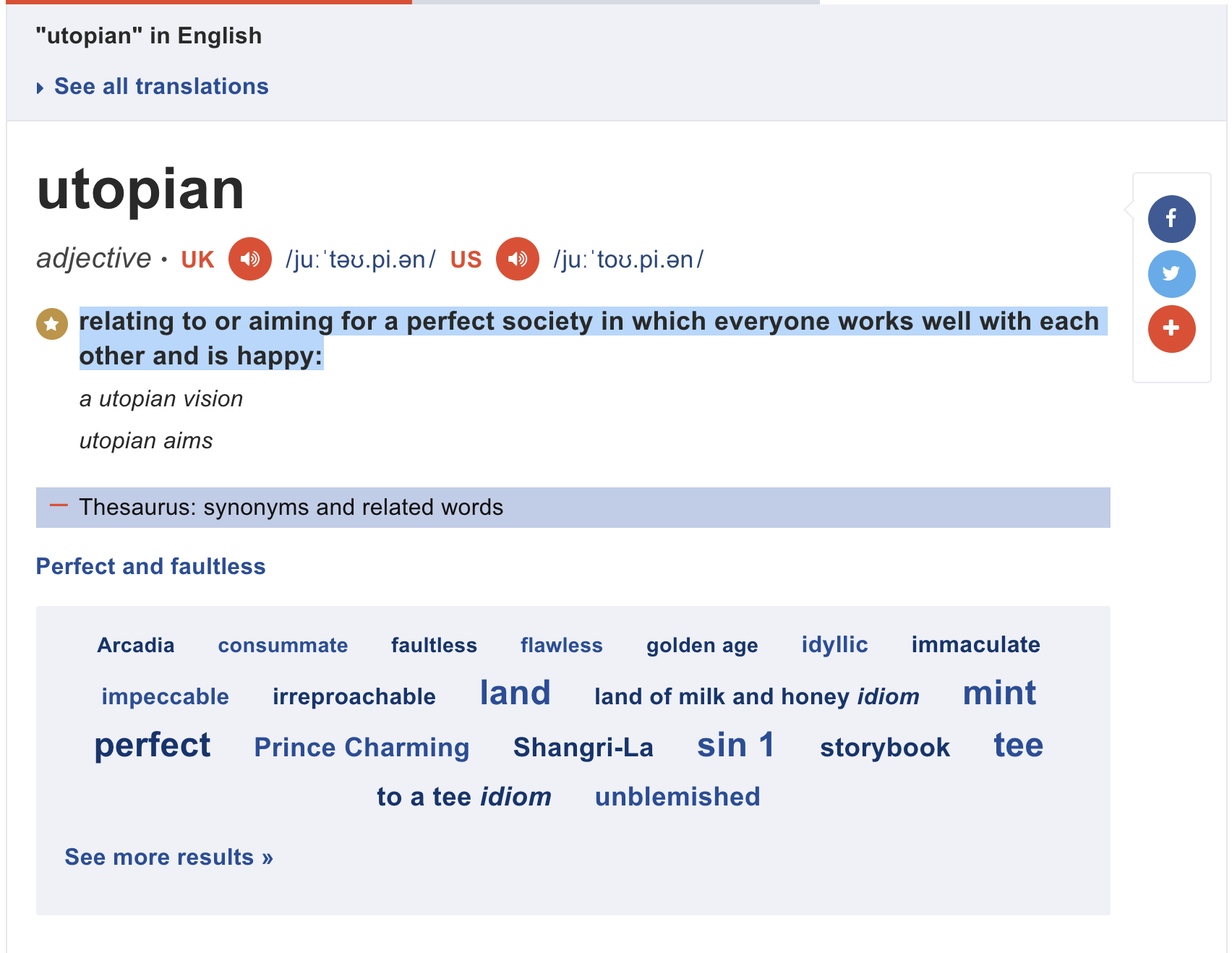The width and height of the screenshot is (1232, 953).
Task: Follow "See more results »"
Action: pos(168,857)
